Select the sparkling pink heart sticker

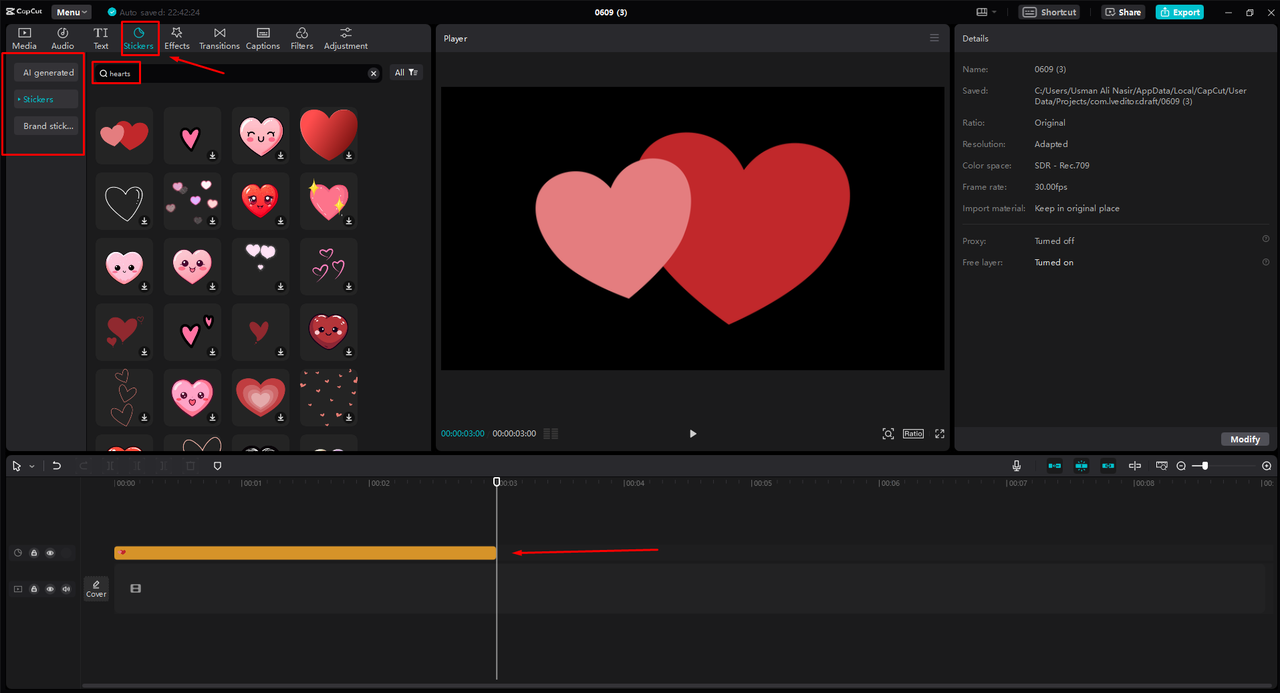click(x=329, y=201)
